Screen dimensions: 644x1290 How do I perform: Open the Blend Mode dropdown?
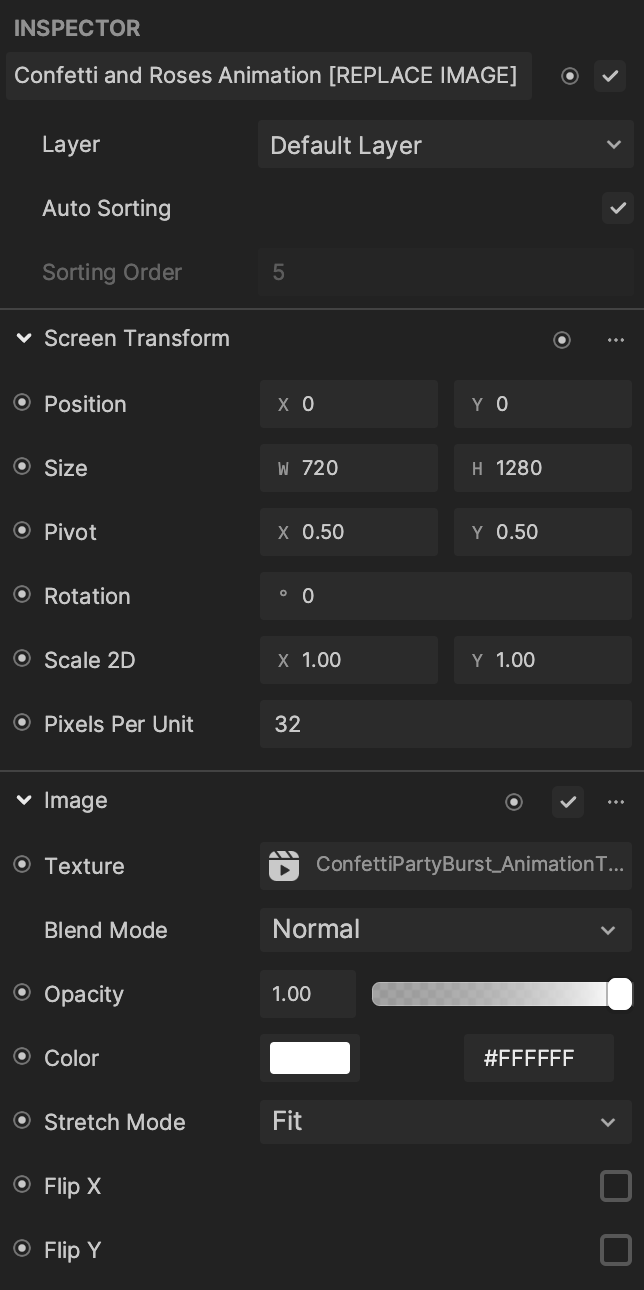pos(445,930)
